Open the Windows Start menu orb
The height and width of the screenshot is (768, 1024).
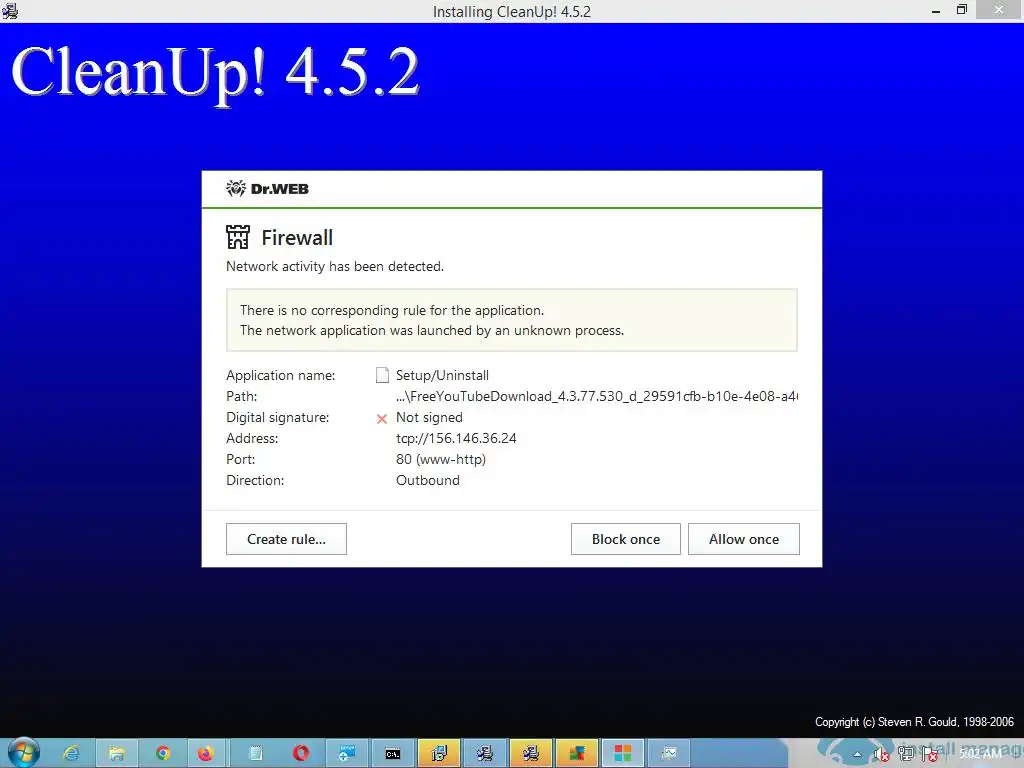pos(24,753)
